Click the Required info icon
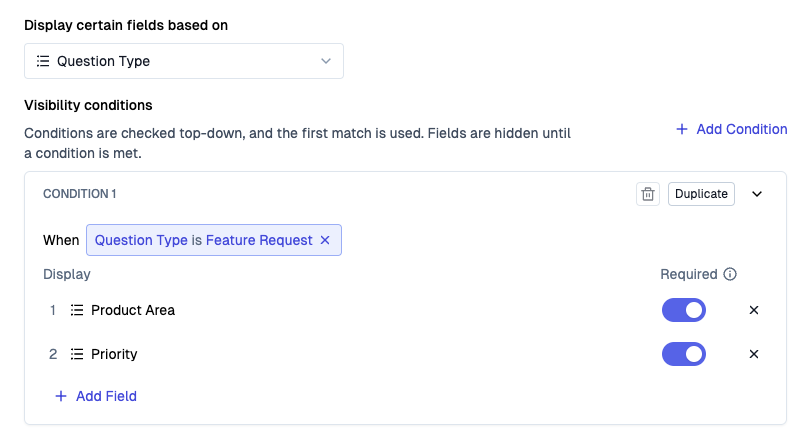The width and height of the screenshot is (810, 448). (730, 274)
